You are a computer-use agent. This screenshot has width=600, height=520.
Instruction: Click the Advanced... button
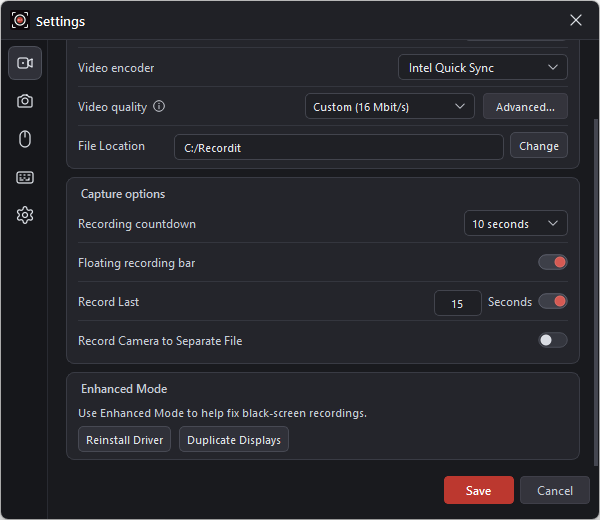coord(525,106)
